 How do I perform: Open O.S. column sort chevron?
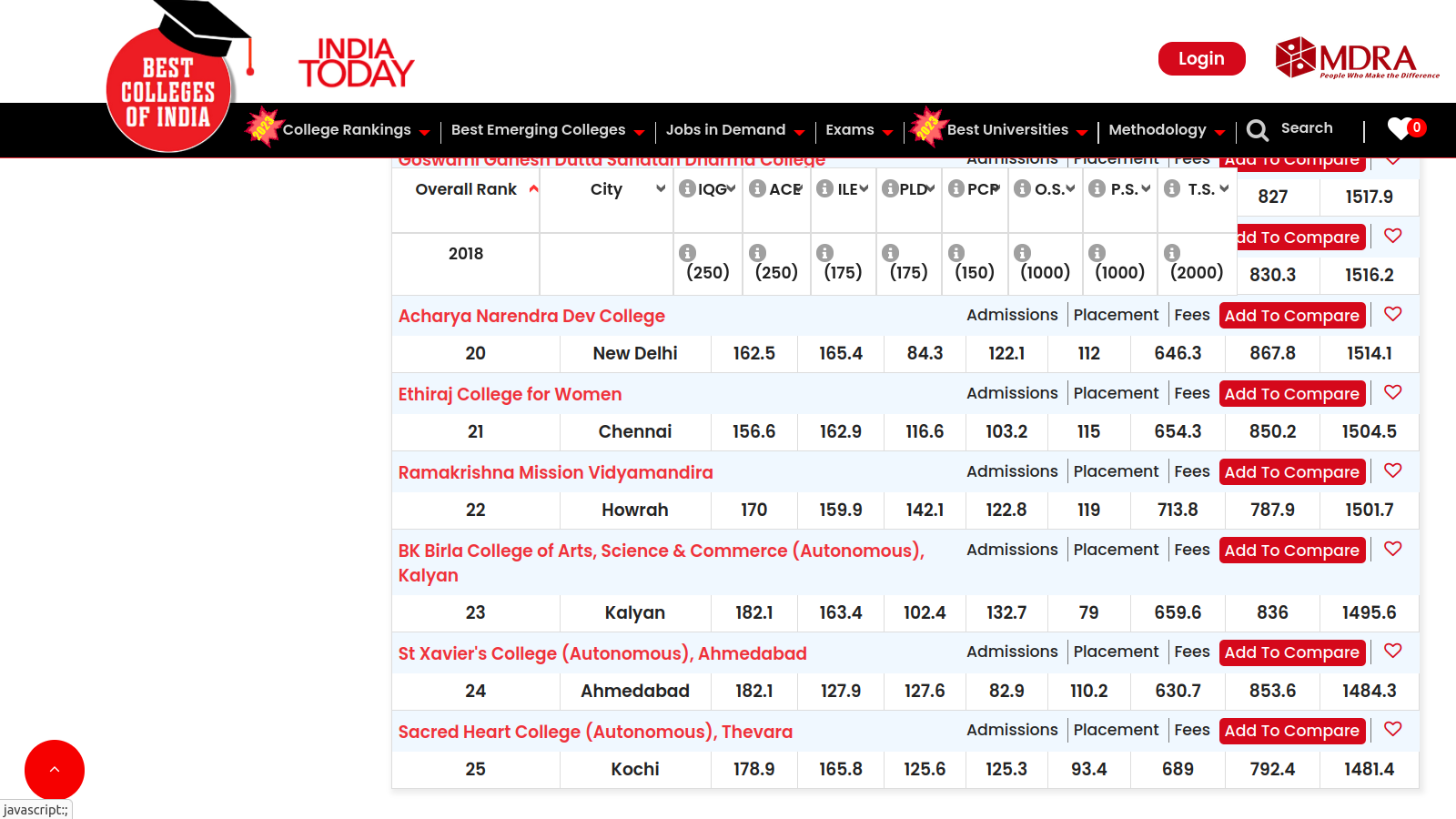click(x=1070, y=188)
